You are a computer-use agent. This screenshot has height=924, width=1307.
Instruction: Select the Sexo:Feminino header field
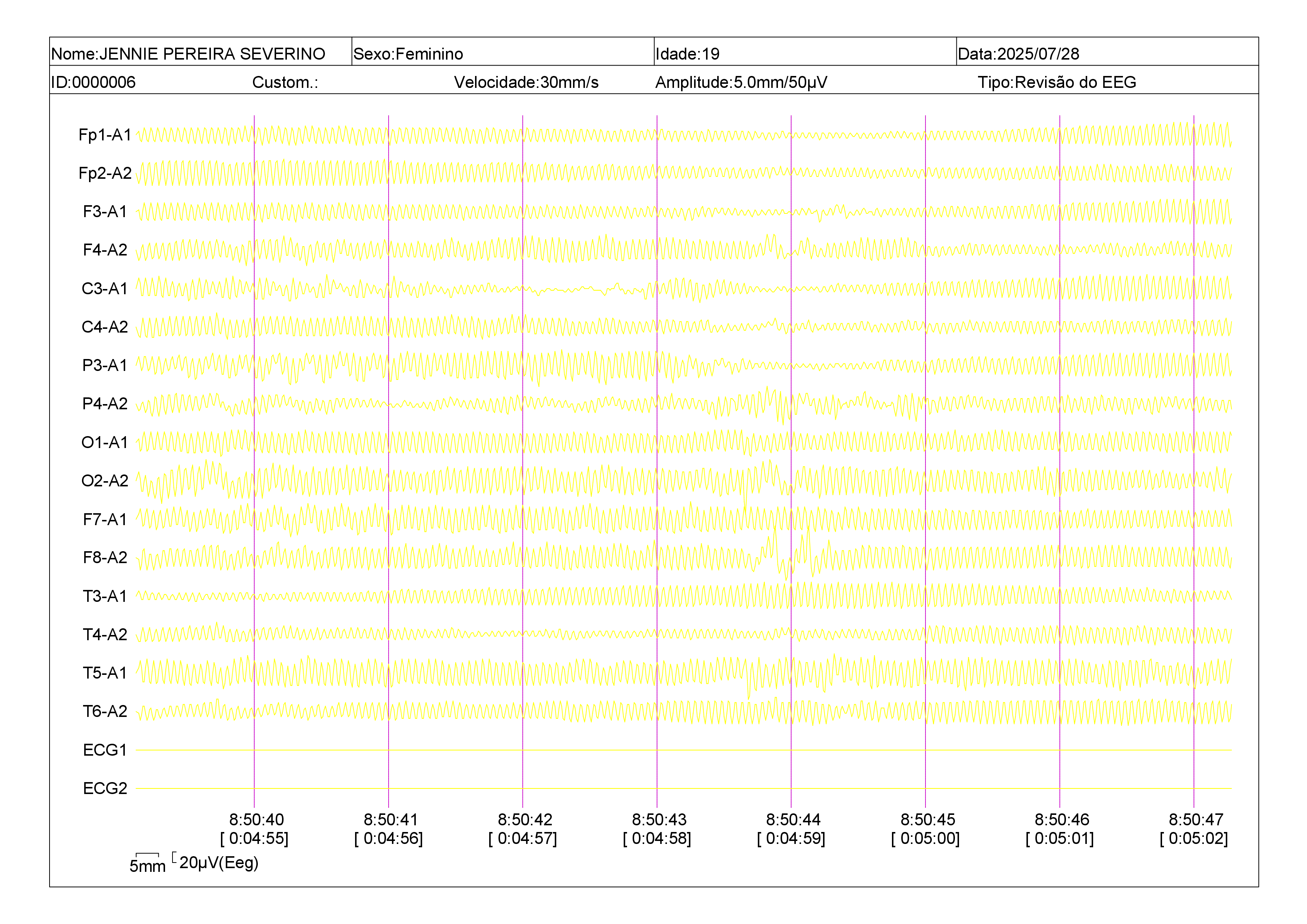click(x=408, y=54)
